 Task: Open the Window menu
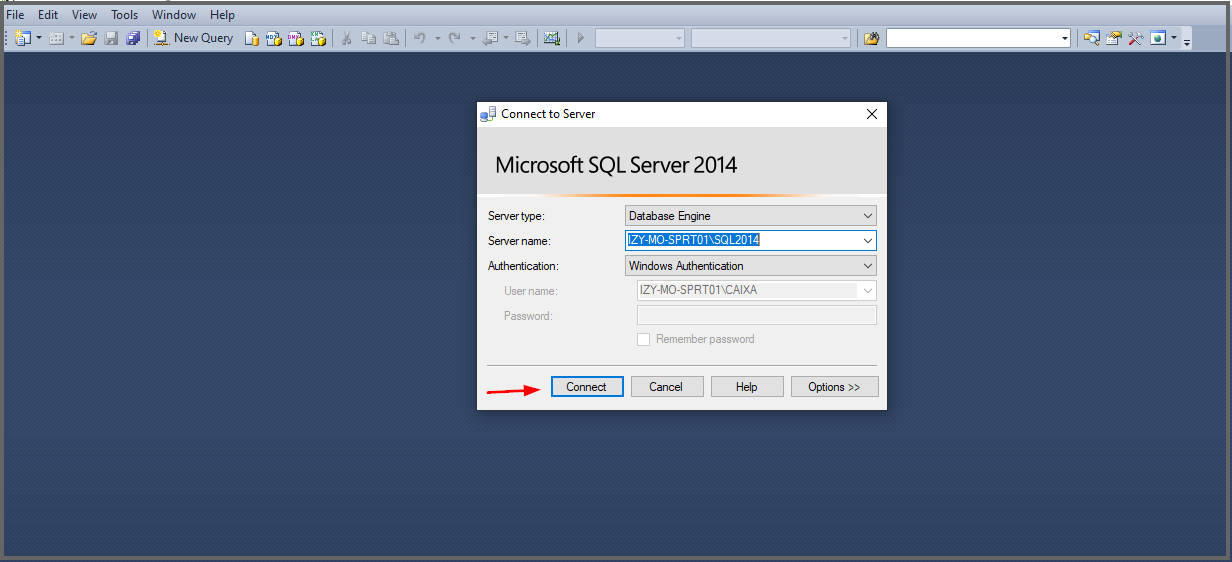pos(174,15)
